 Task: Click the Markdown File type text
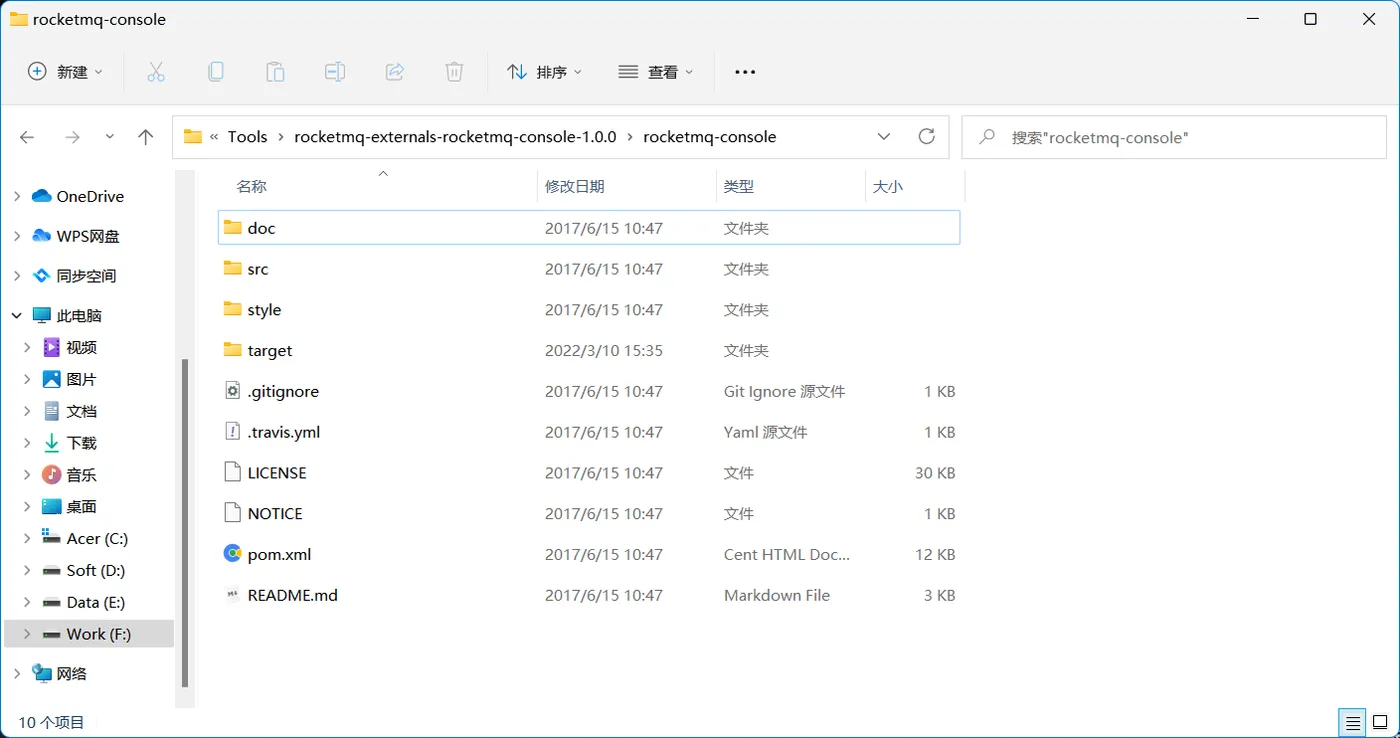pyautogui.click(x=777, y=595)
